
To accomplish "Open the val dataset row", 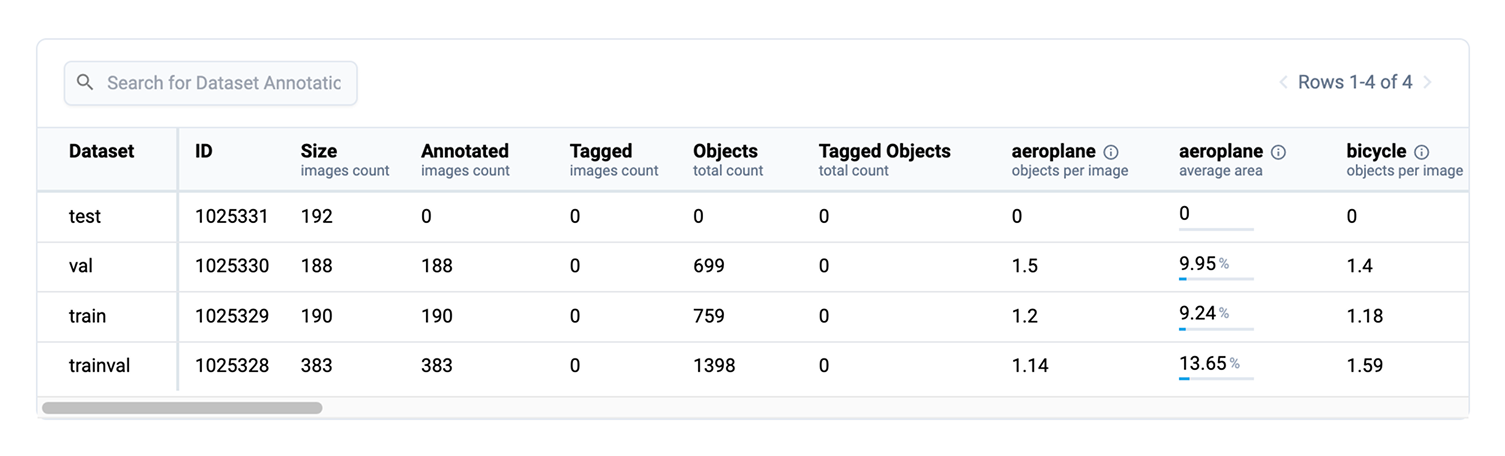I will coord(81,266).
